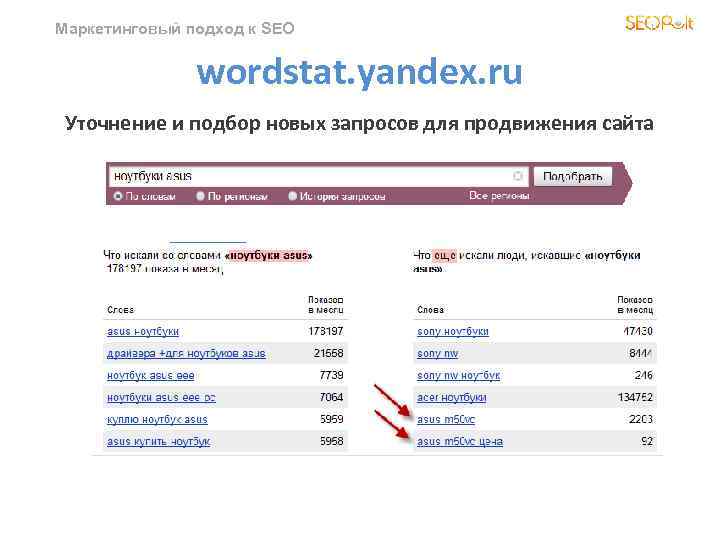Select the История запросов radio button
This screenshot has width=720, height=540.
(x=292, y=197)
